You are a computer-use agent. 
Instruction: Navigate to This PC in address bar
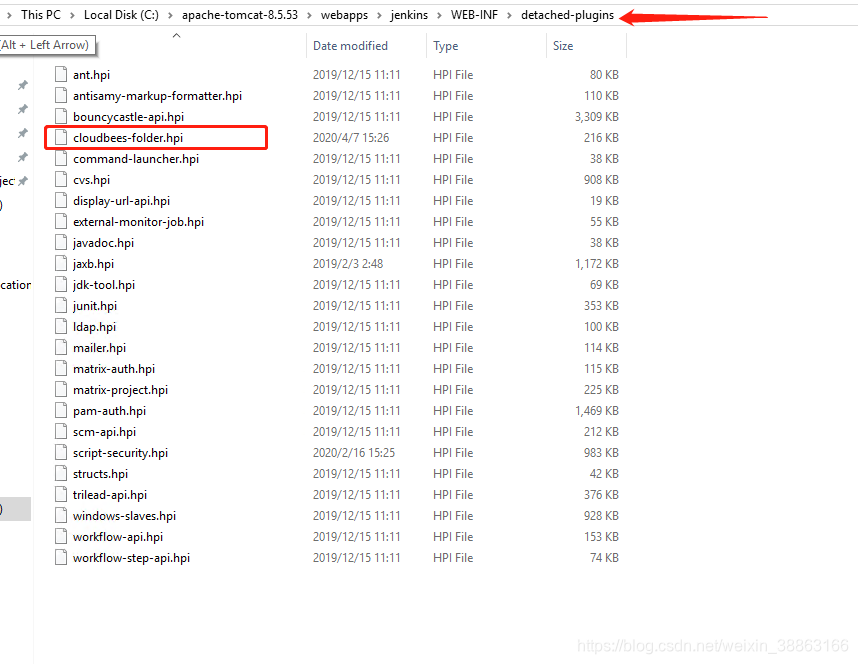tap(40, 15)
